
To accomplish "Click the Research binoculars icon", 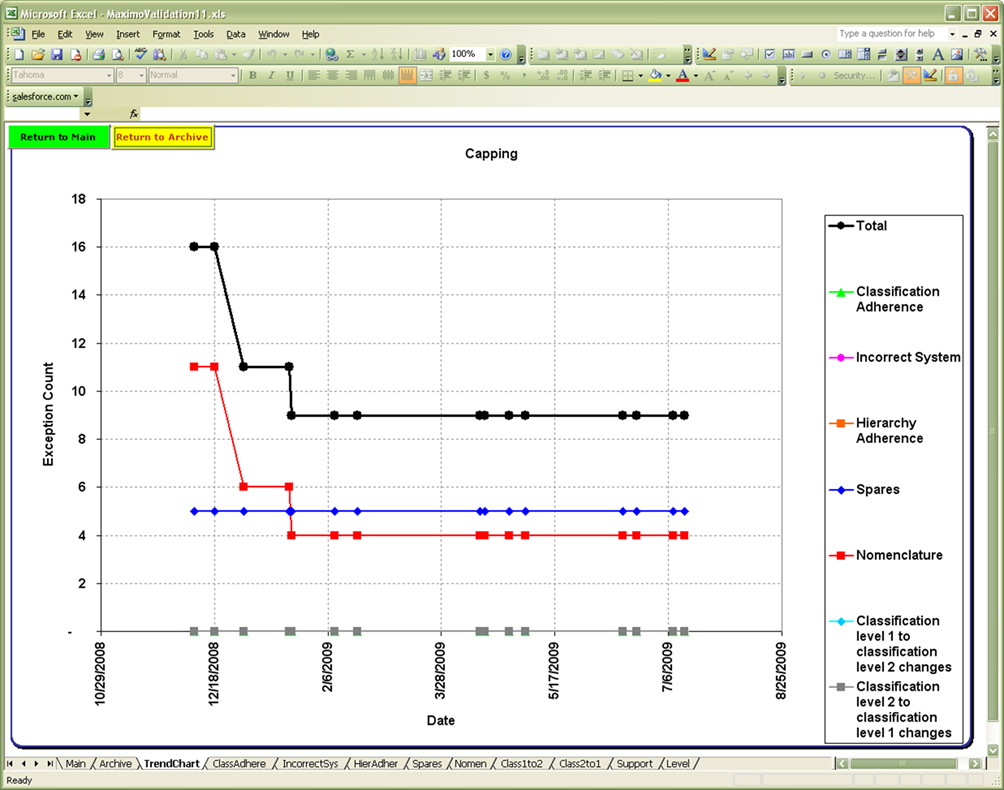I will [159, 54].
